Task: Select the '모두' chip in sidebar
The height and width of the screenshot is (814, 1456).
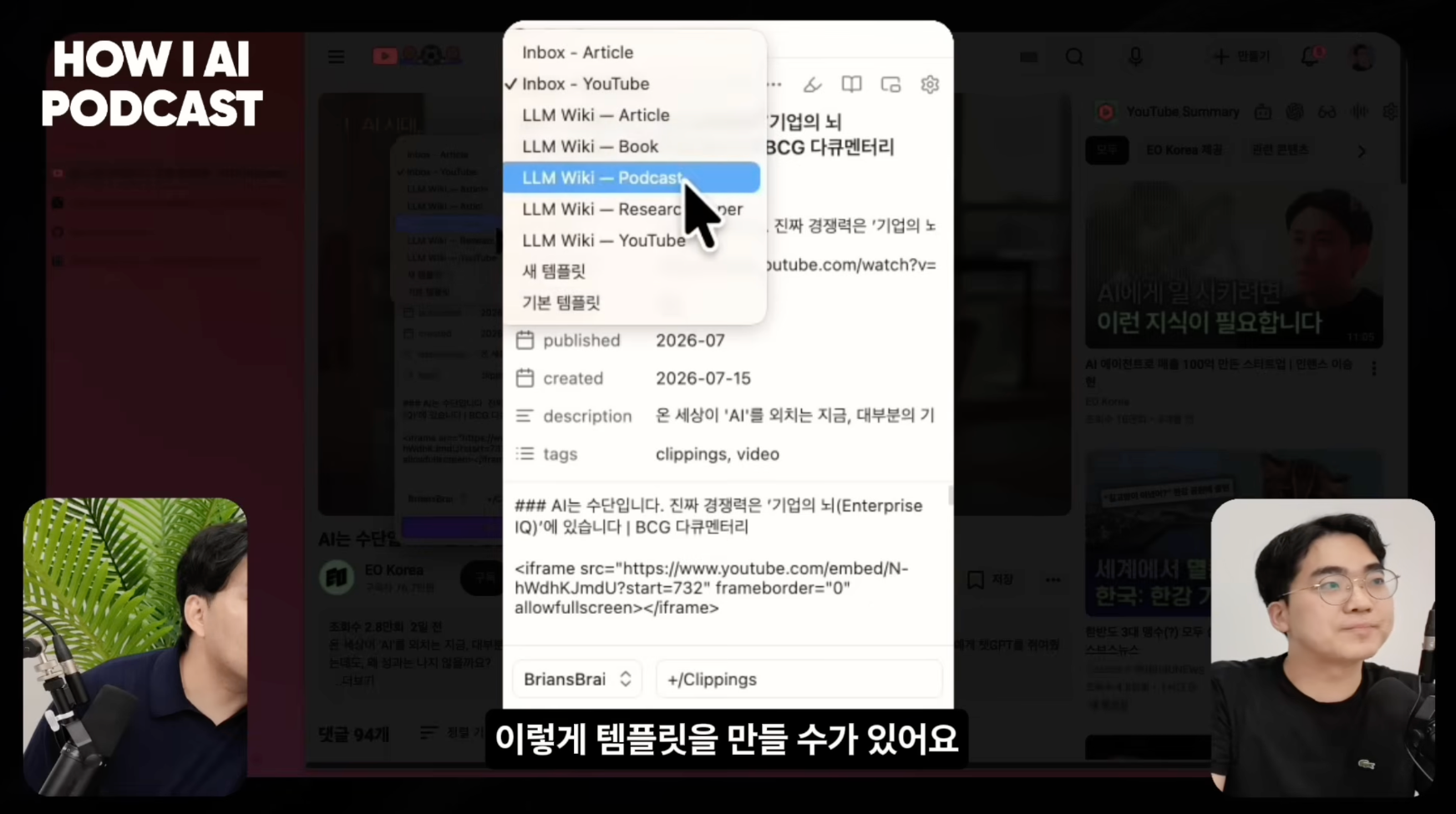Action: pyautogui.click(x=1107, y=150)
